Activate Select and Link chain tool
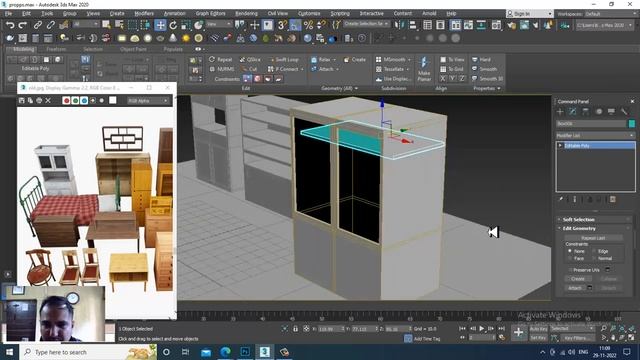 (38, 25)
